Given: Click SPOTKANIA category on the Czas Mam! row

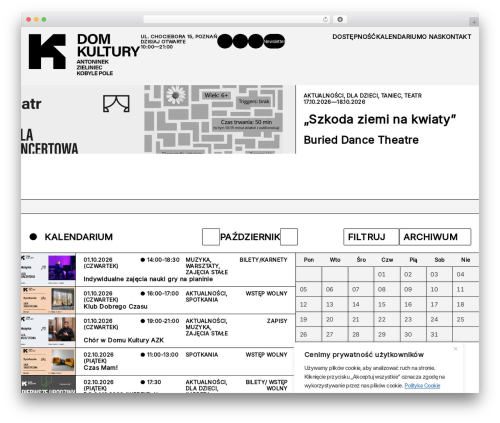Looking at the screenshot, I should [202, 355].
